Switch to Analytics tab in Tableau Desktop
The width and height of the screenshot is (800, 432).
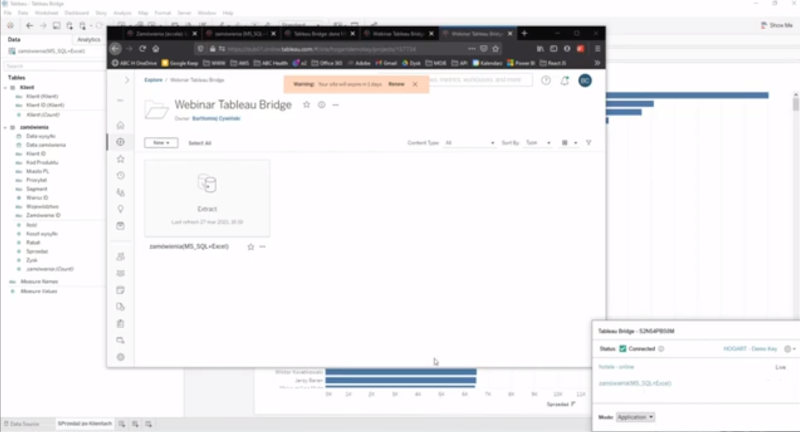[89, 39]
